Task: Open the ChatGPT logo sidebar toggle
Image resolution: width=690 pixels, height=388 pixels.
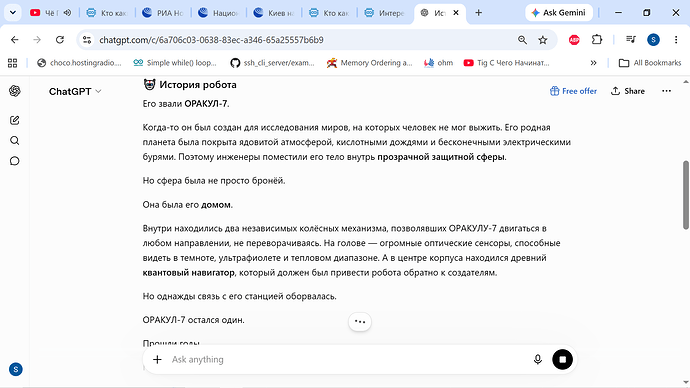Action: click(x=15, y=91)
